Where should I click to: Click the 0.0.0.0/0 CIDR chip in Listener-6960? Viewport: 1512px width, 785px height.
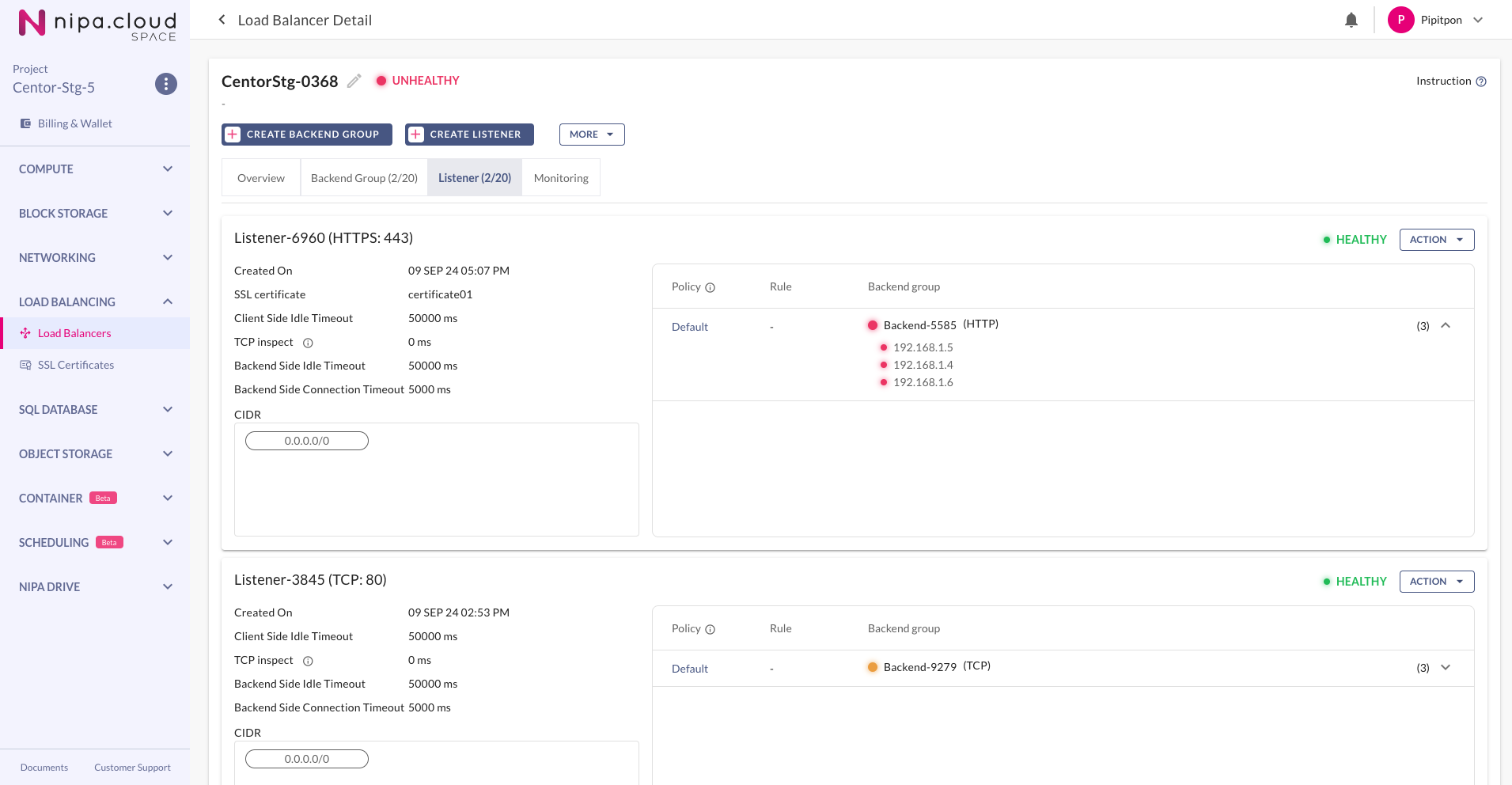click(307, 441)
